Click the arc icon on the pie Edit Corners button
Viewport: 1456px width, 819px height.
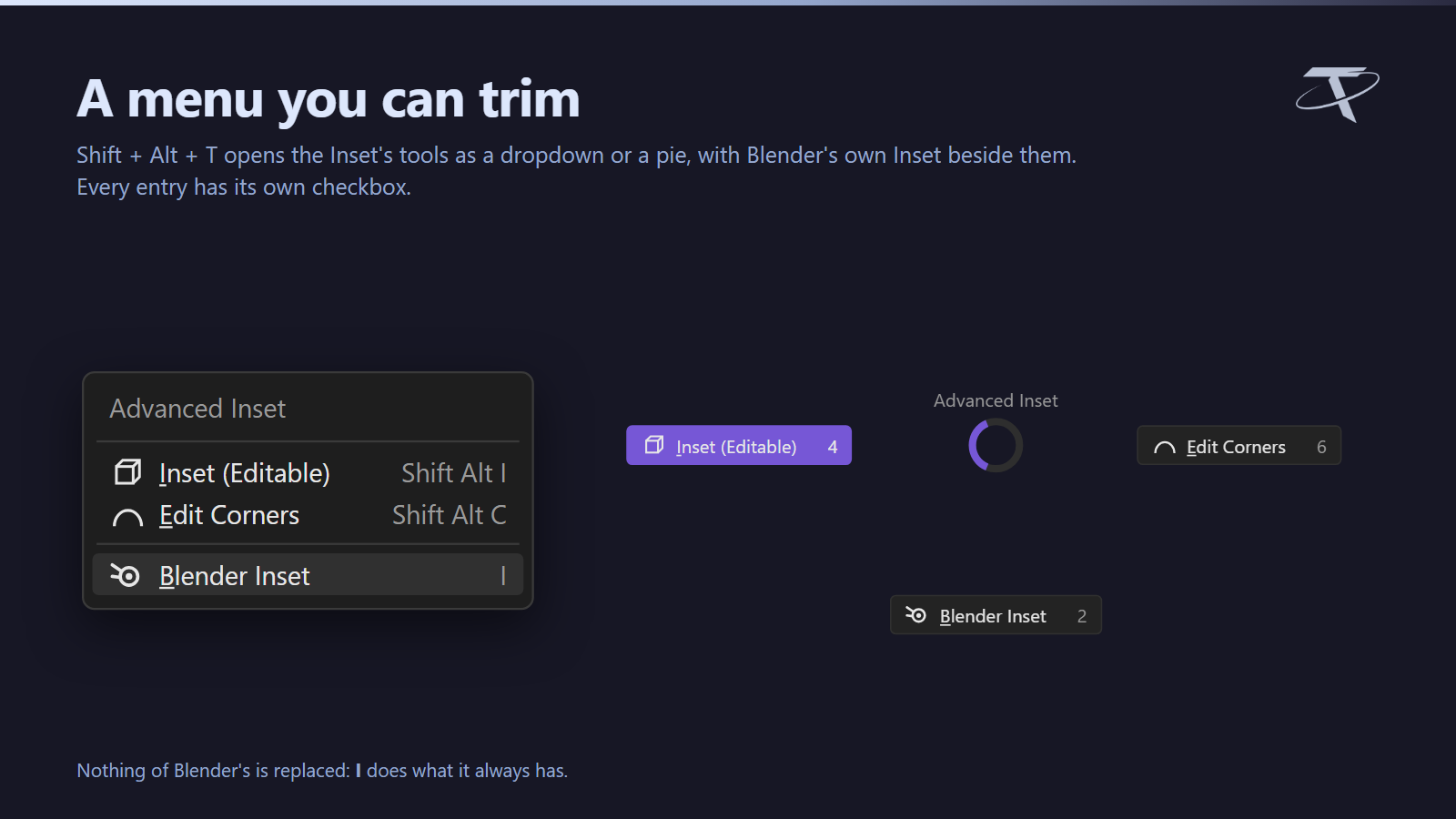(1165, 448)
